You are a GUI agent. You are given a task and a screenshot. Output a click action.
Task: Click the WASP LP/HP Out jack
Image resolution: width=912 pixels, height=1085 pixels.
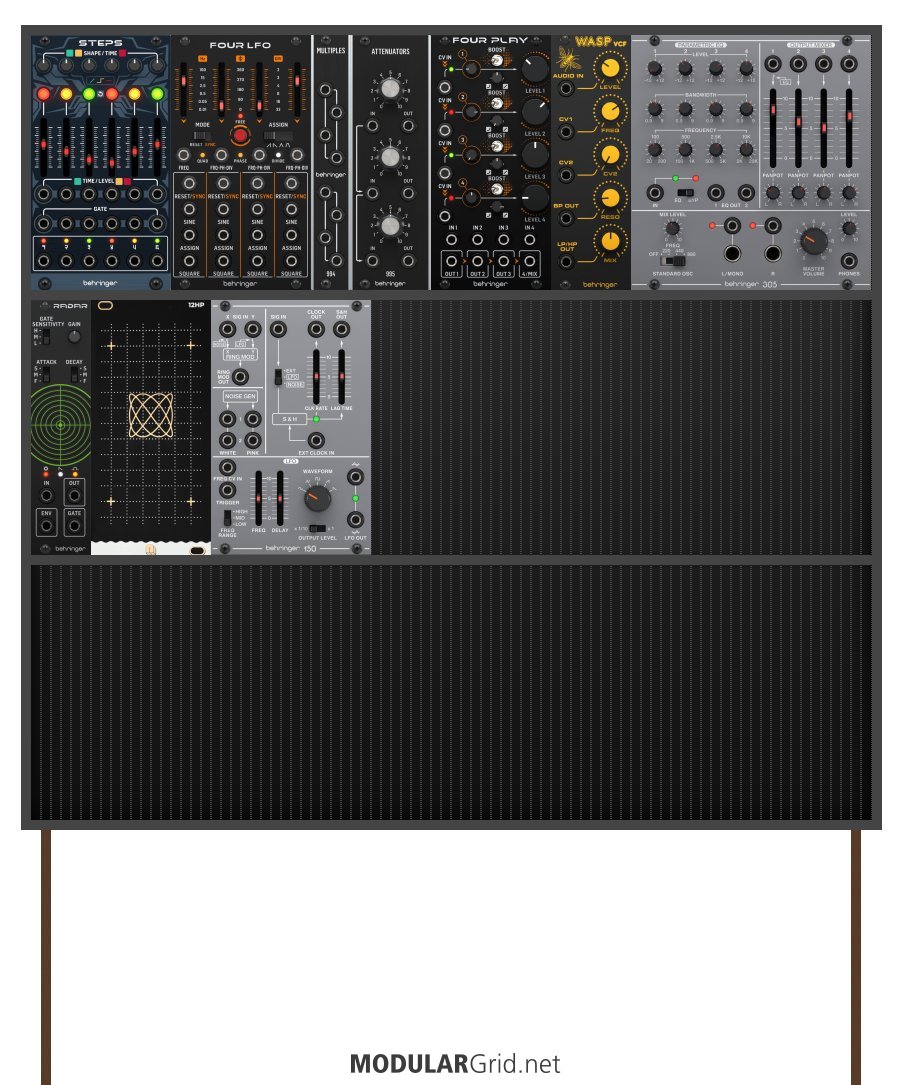567,262
